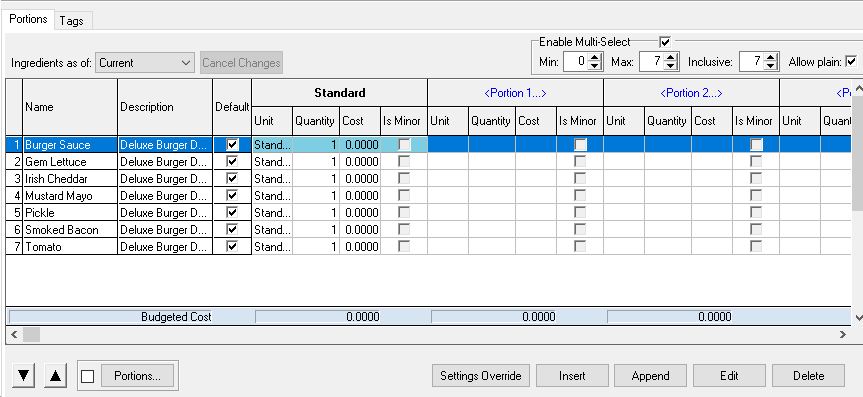Increase the Inclusive spinner value
This screenshot has height=397, width=863.
(x=772, y=58)
